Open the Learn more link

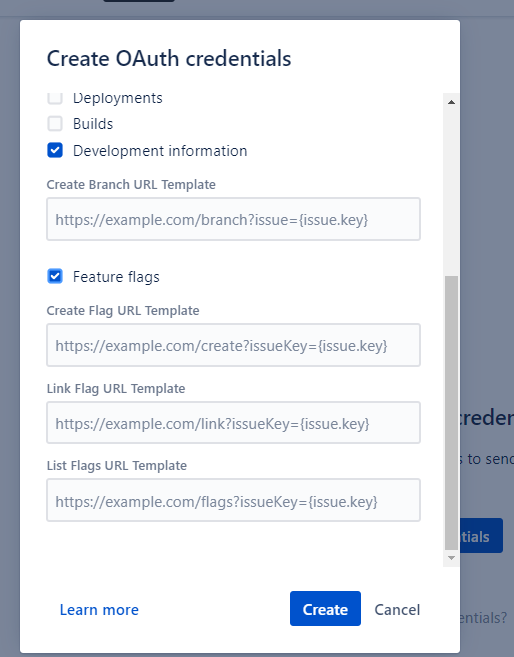tap(99, 610)
